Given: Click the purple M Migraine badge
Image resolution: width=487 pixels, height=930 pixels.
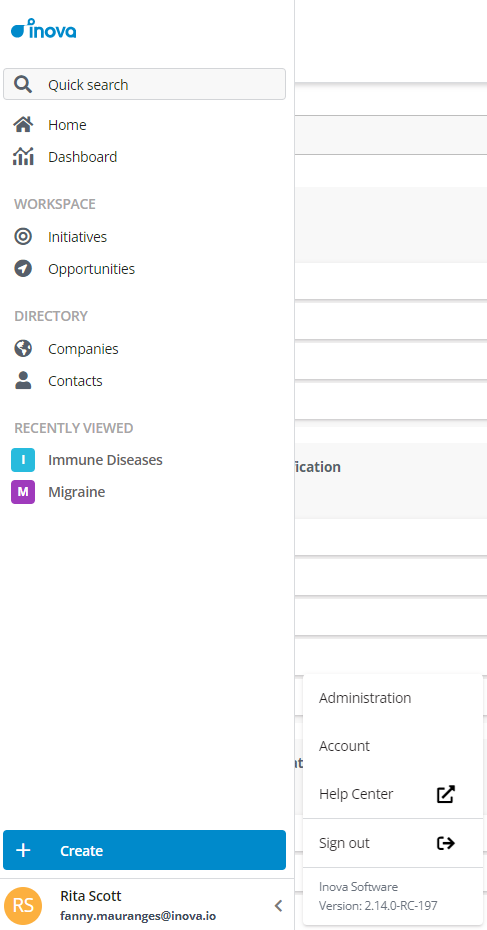Looking at the screenshot, I should [23, 492].
